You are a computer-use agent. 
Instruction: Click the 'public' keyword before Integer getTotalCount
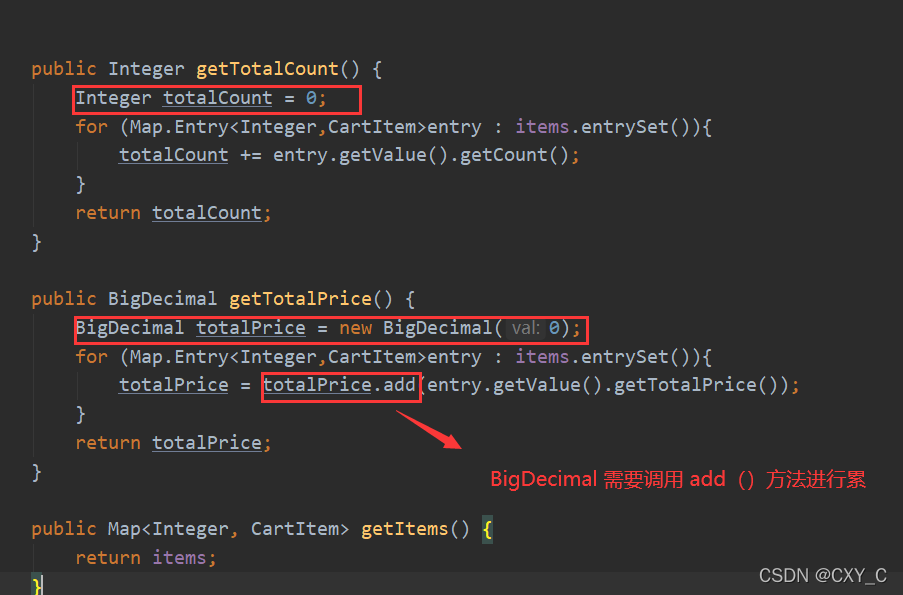64,69
